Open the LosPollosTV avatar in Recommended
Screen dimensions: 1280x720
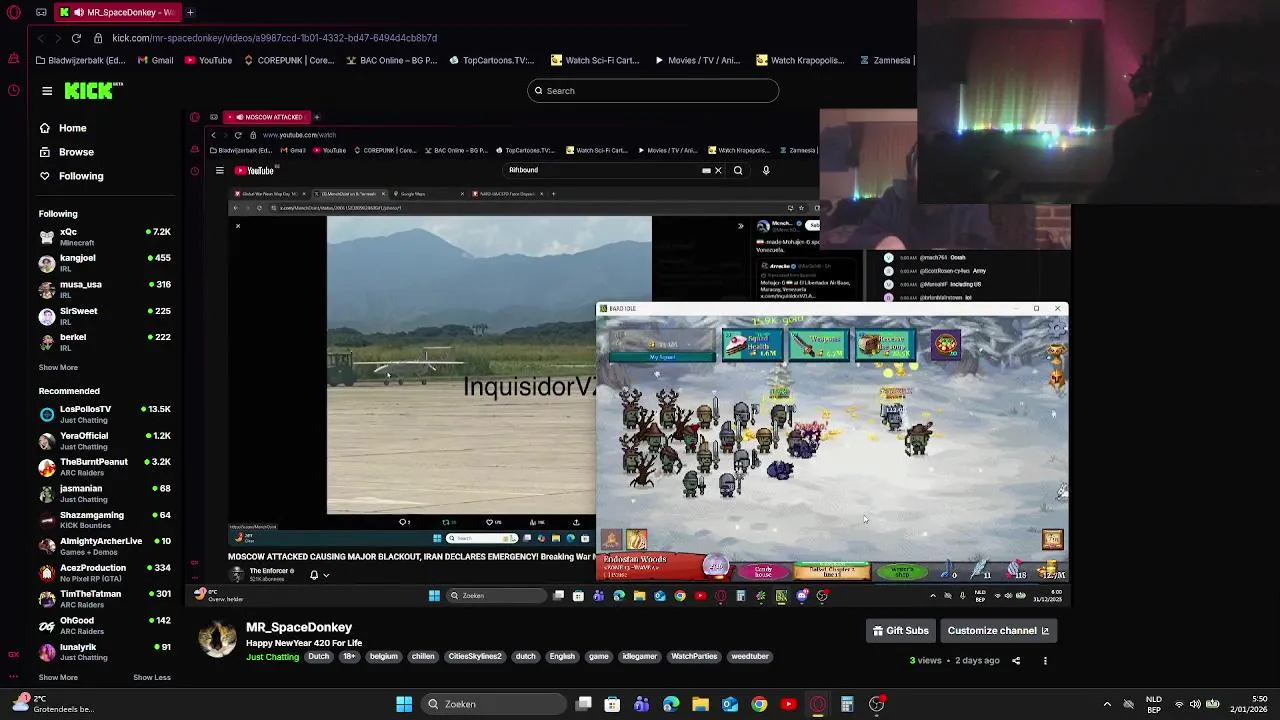point(47,414)
